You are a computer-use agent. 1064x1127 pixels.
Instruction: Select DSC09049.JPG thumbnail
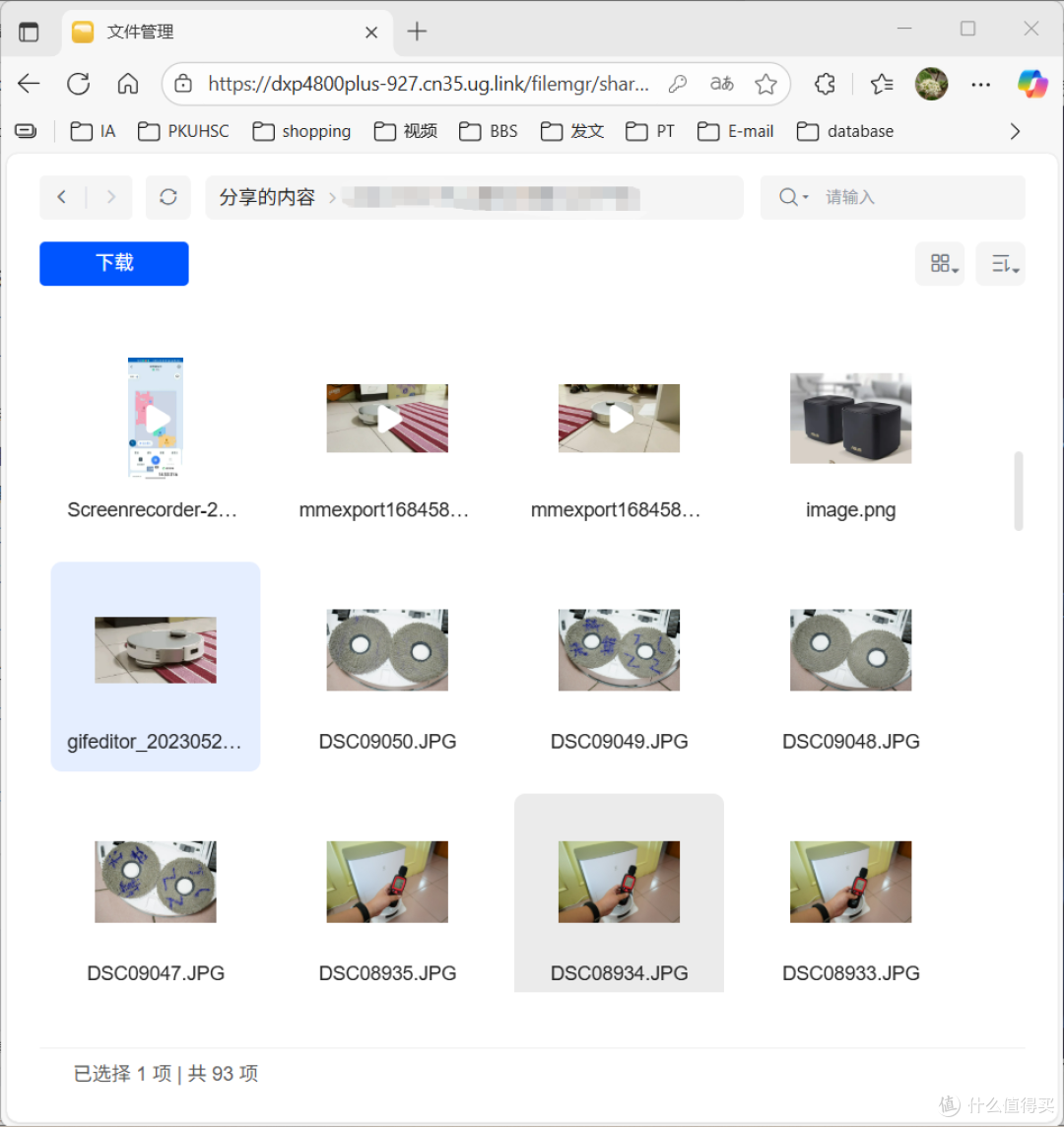pos(619,650)
